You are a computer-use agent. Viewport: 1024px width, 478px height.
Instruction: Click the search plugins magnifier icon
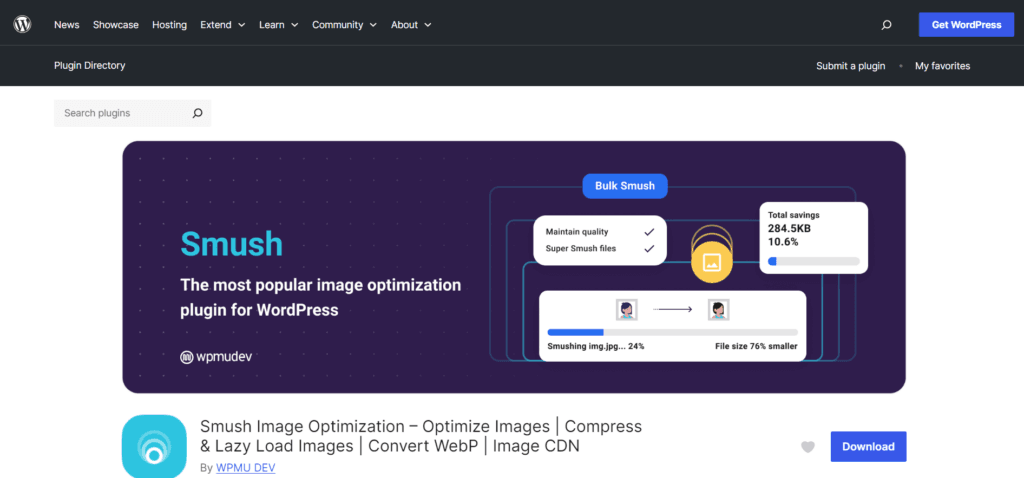(x=197, y=113)
